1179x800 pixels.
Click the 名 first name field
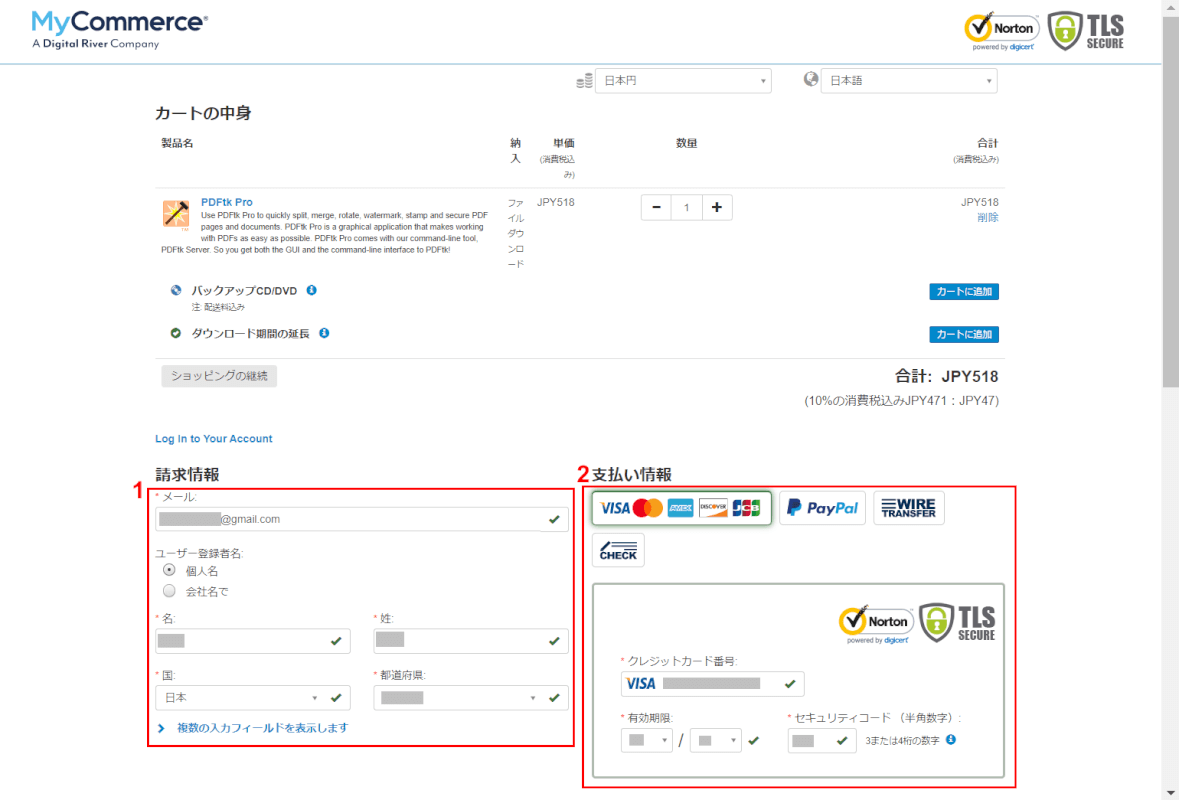coord(253,641)
